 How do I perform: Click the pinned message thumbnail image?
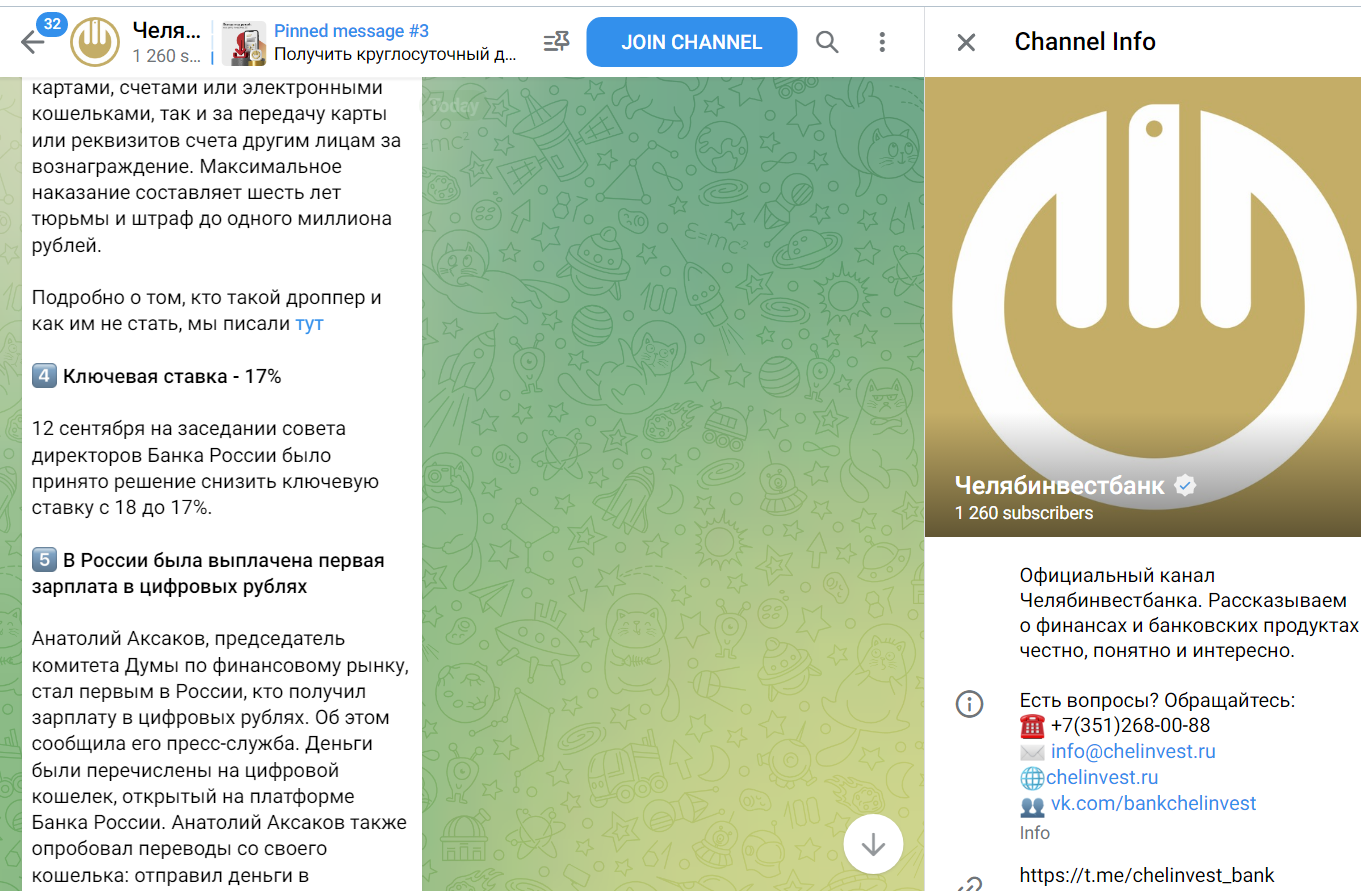243,42
